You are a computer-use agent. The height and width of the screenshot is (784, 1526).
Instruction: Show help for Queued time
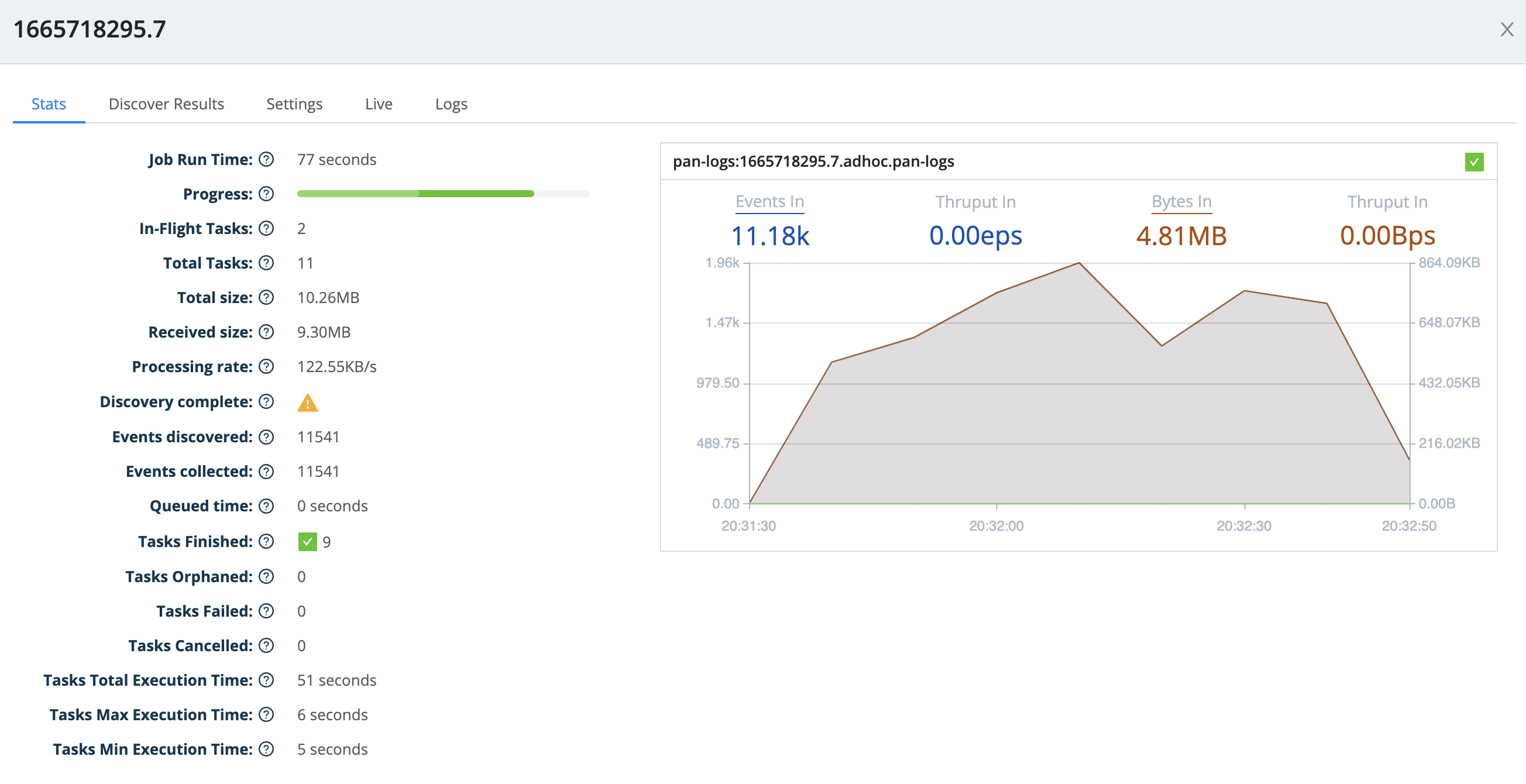coord(267,506)
